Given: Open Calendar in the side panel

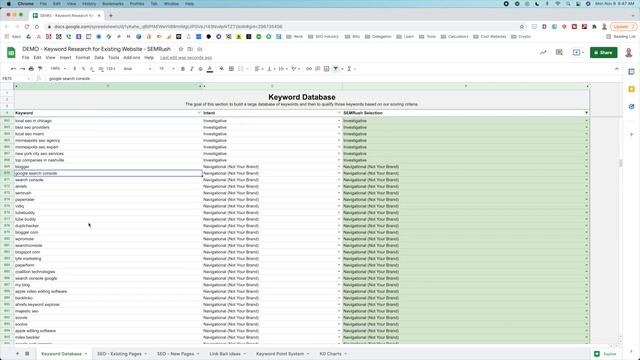Looking at the screenshot, I should pos(631,72).
